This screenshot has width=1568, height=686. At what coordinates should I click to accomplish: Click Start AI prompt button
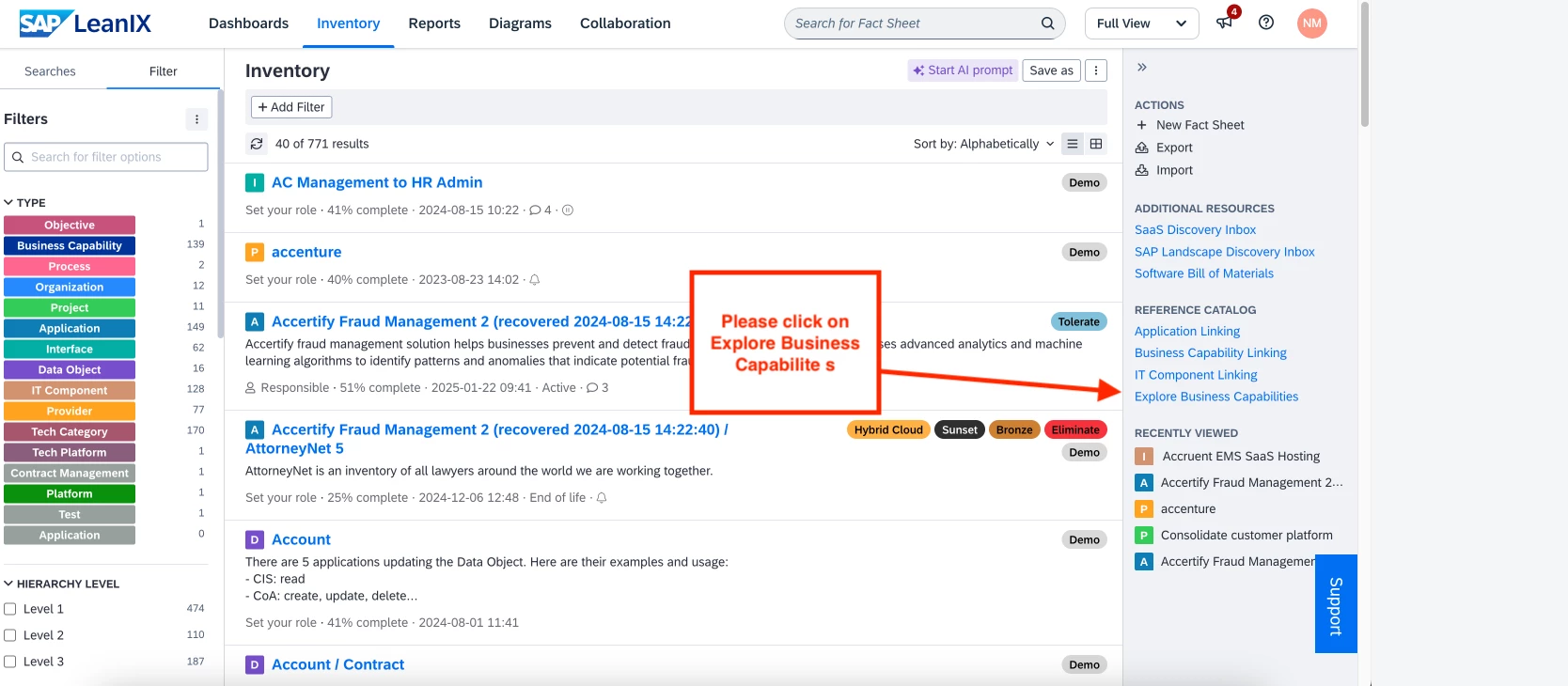pos(964,70)
